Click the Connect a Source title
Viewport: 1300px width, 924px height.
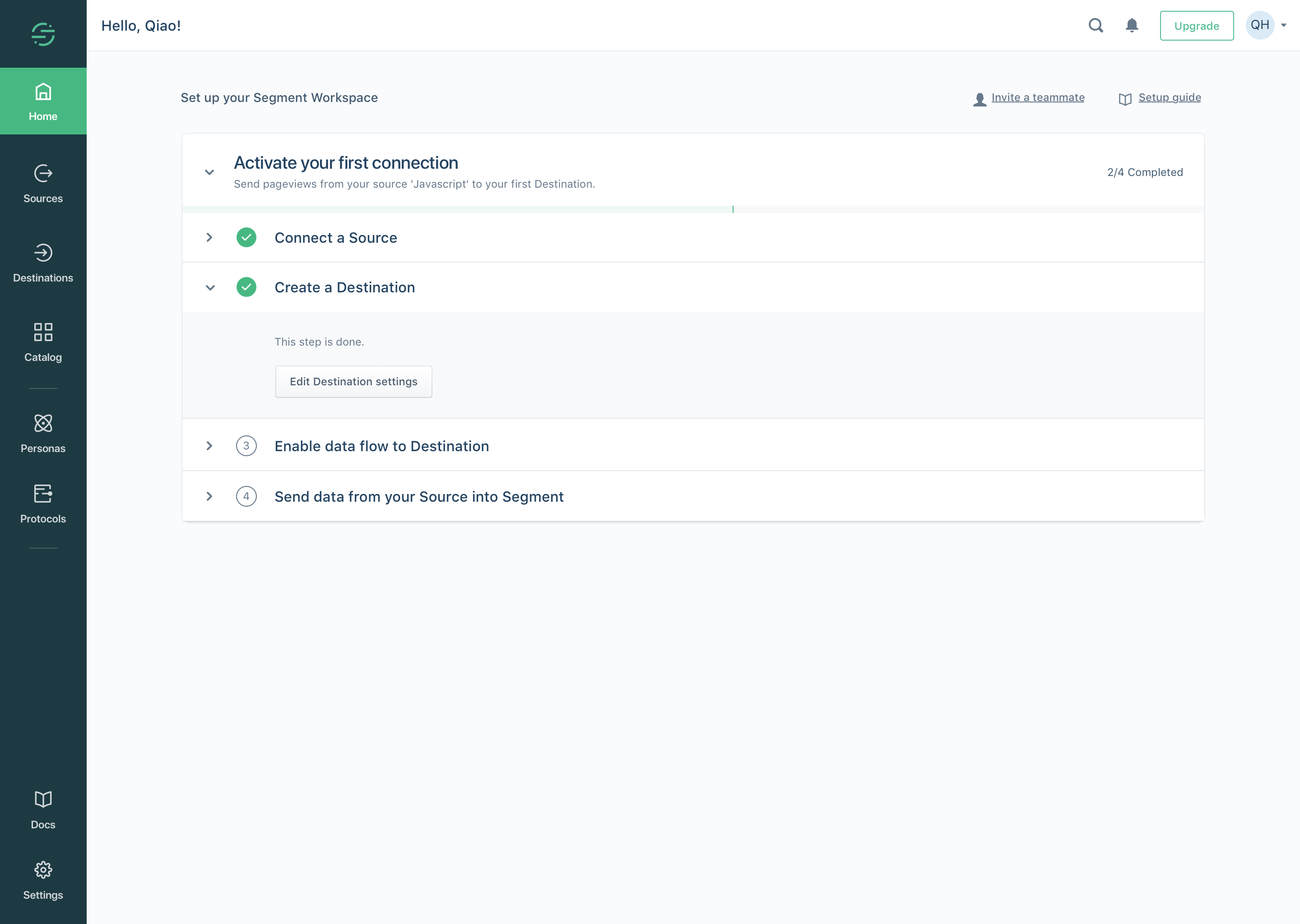[336, 238]
